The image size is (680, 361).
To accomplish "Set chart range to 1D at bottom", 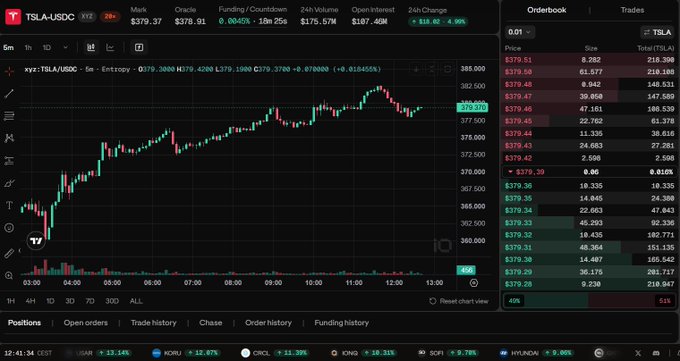I will (50, 301).
